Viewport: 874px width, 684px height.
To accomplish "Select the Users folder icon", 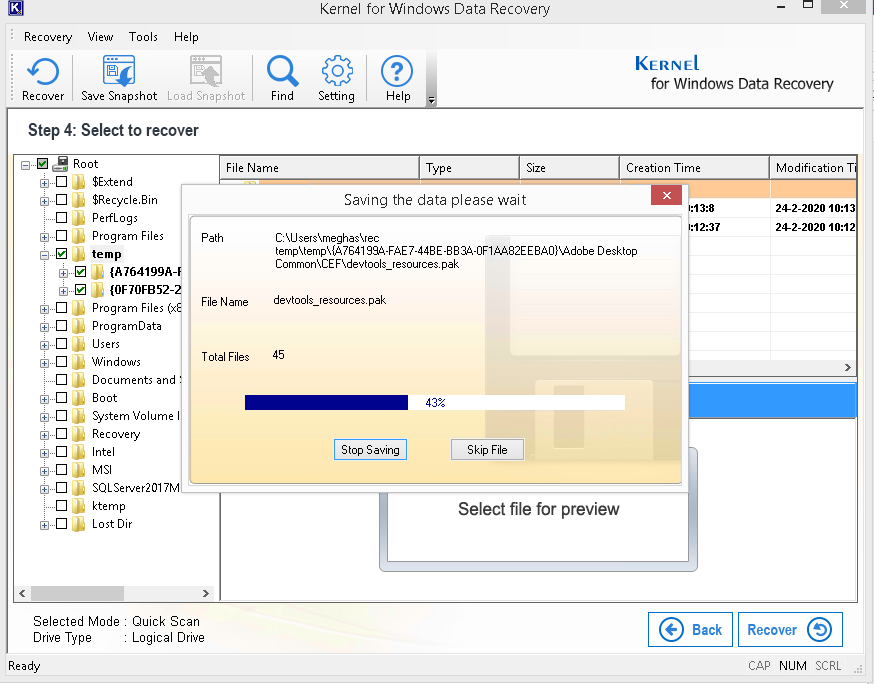I will coord(79,343).
